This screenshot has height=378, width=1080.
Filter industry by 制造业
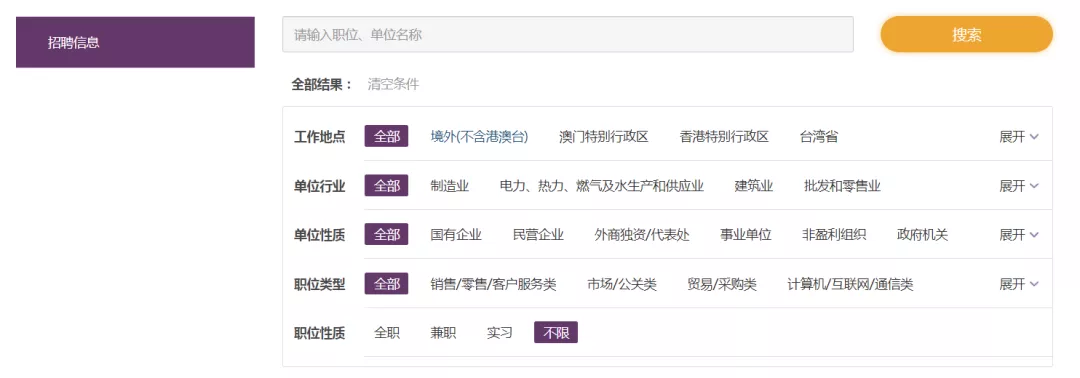[450, 186]
